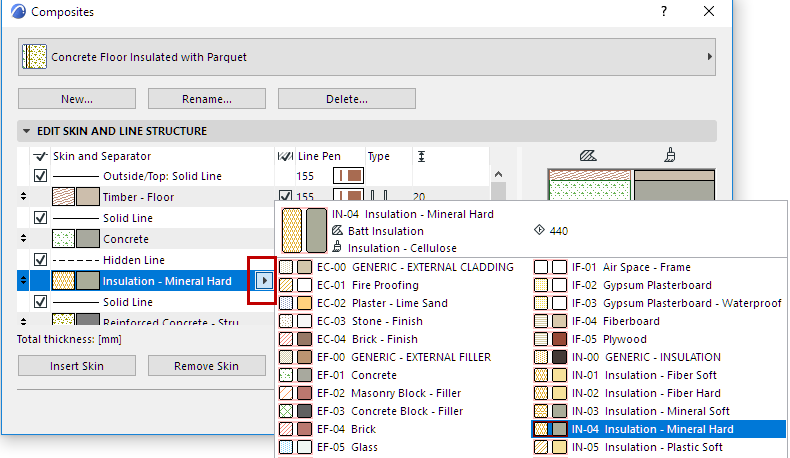The image size is (790, 458).
Task: Choose IN-02 Insulation - Fiber Hard material
Action: pos(659,393)
